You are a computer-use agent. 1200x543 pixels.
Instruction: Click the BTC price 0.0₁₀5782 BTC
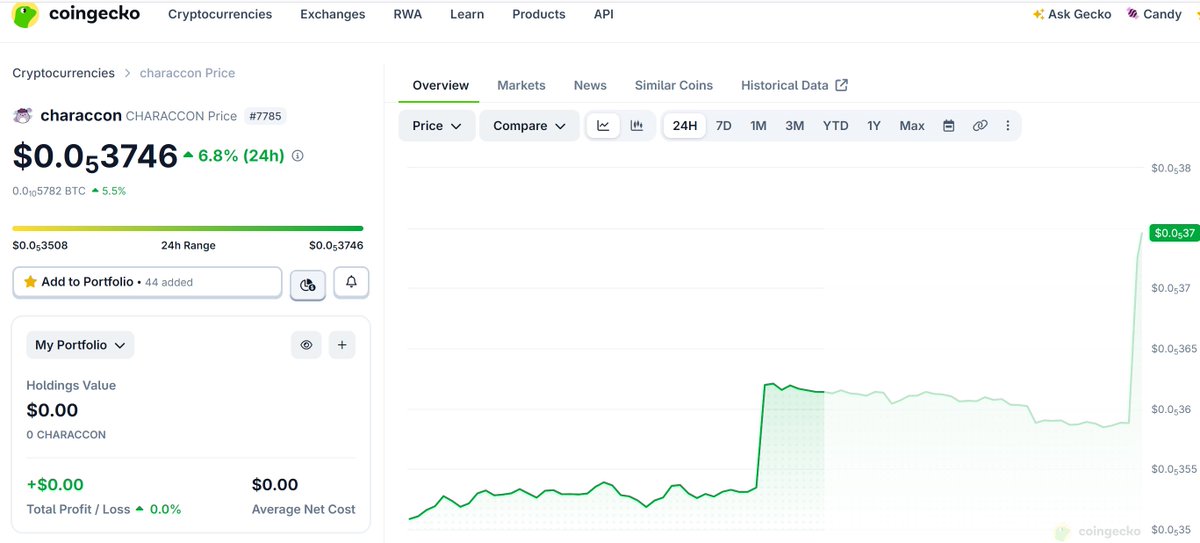[x=49, y=191]
